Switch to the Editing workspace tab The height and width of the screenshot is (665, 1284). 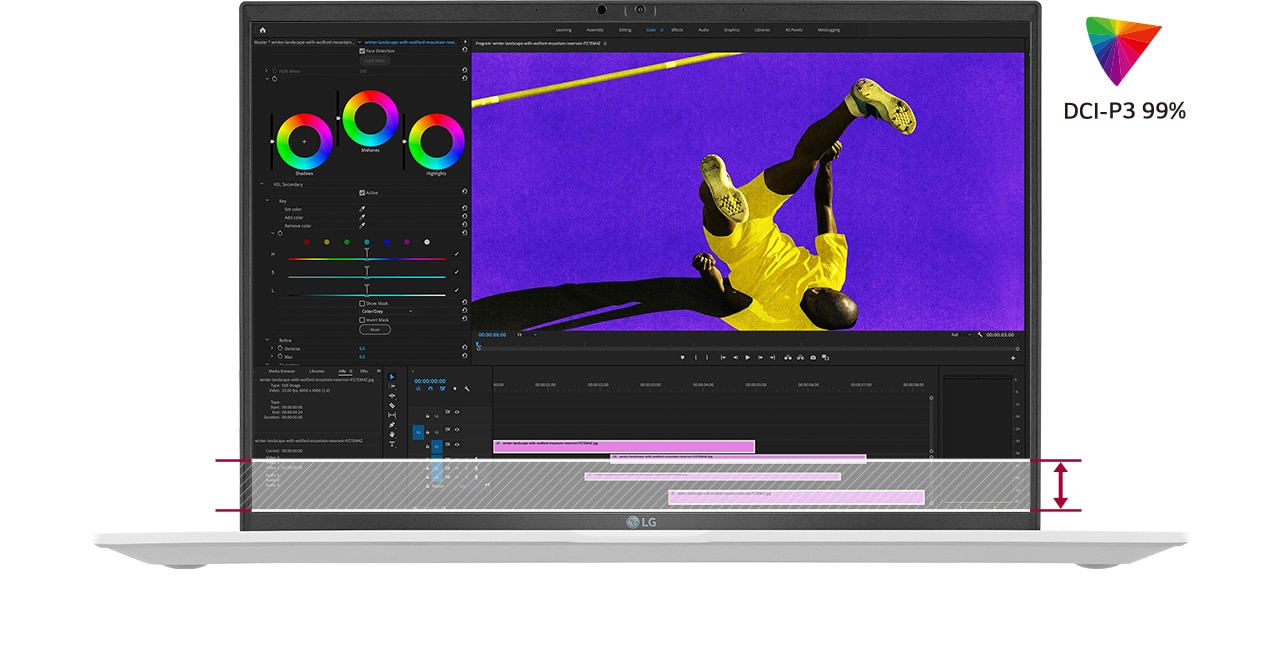click(x=625, y=30)
